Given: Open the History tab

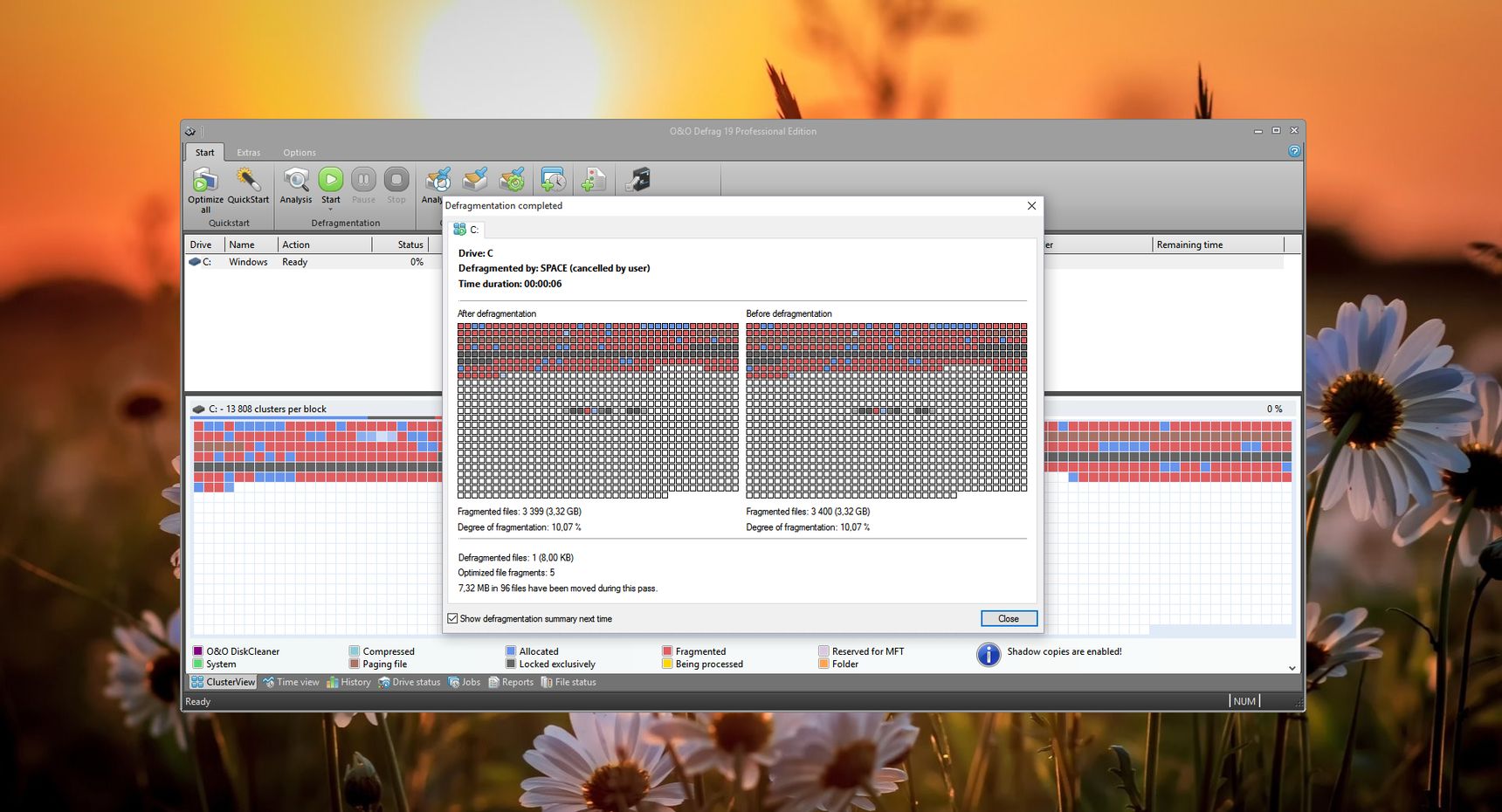Looking at the screenshot, I should point(348,682).
